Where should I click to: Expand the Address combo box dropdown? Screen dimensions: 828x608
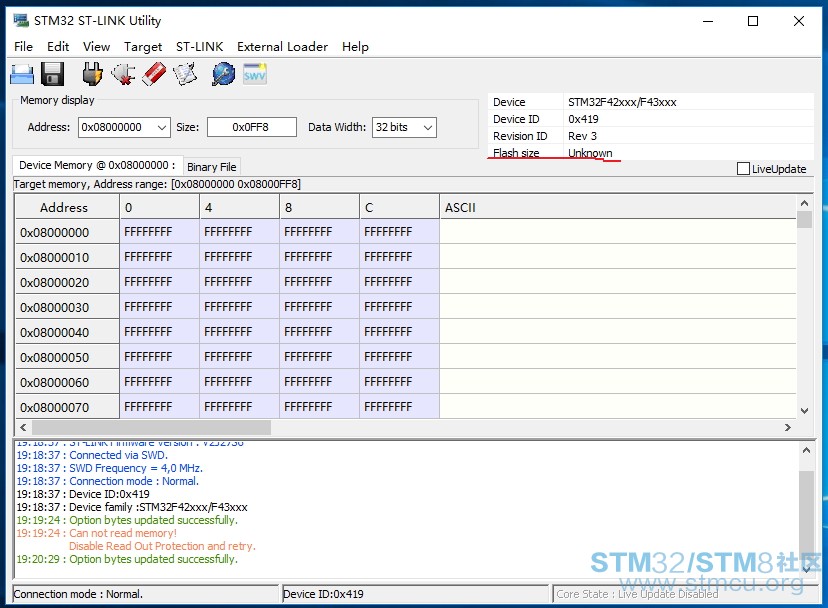(x=162, y=127)
